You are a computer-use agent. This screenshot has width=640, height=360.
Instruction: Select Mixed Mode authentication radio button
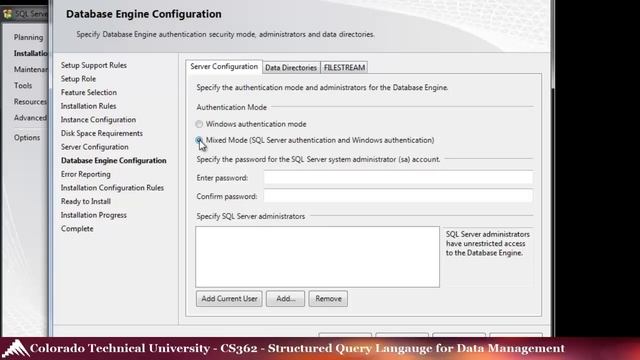tap(199, 140)
